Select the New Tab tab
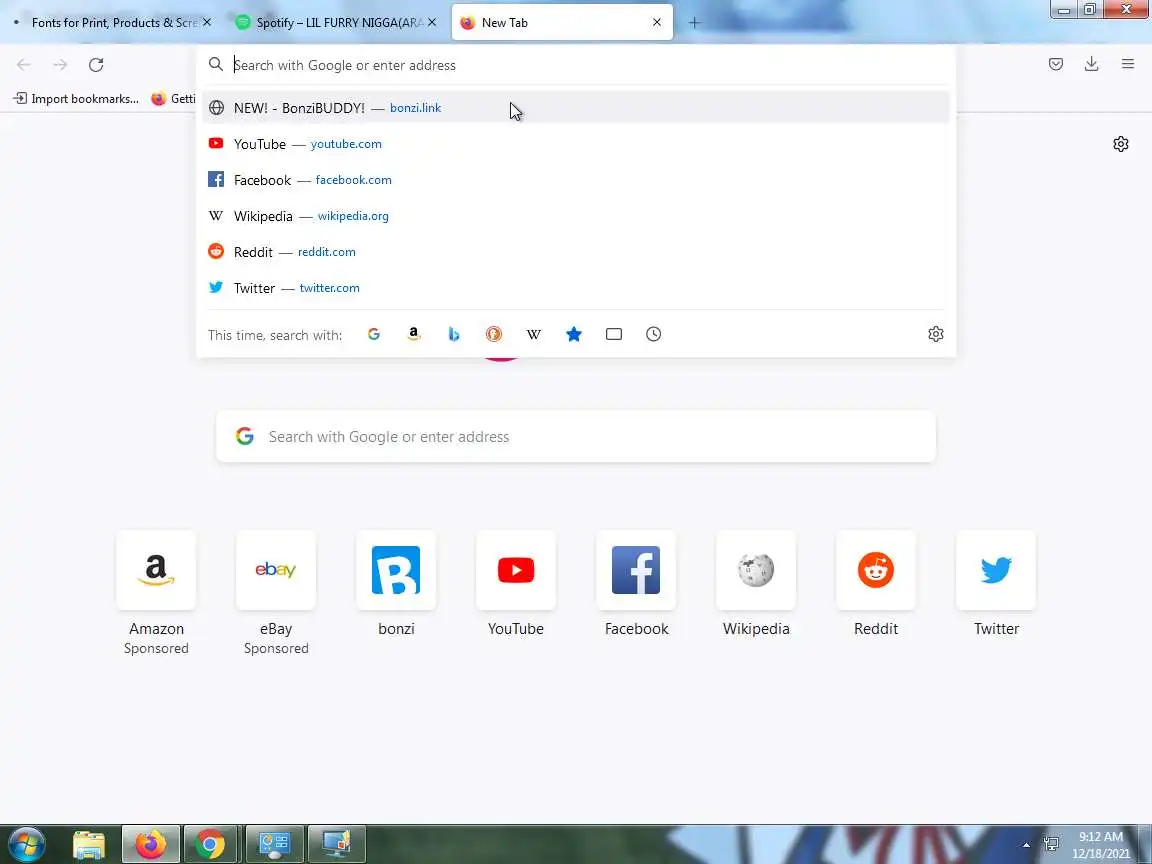The image size is (1152, 864). (562, 23)
